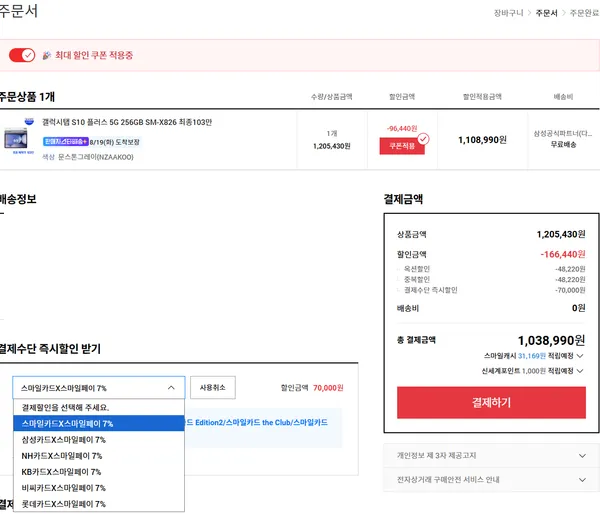Choose 결제할인을 선택해 주세요 placeholder option
Screen dimensions: 600x514
point(99,408)
